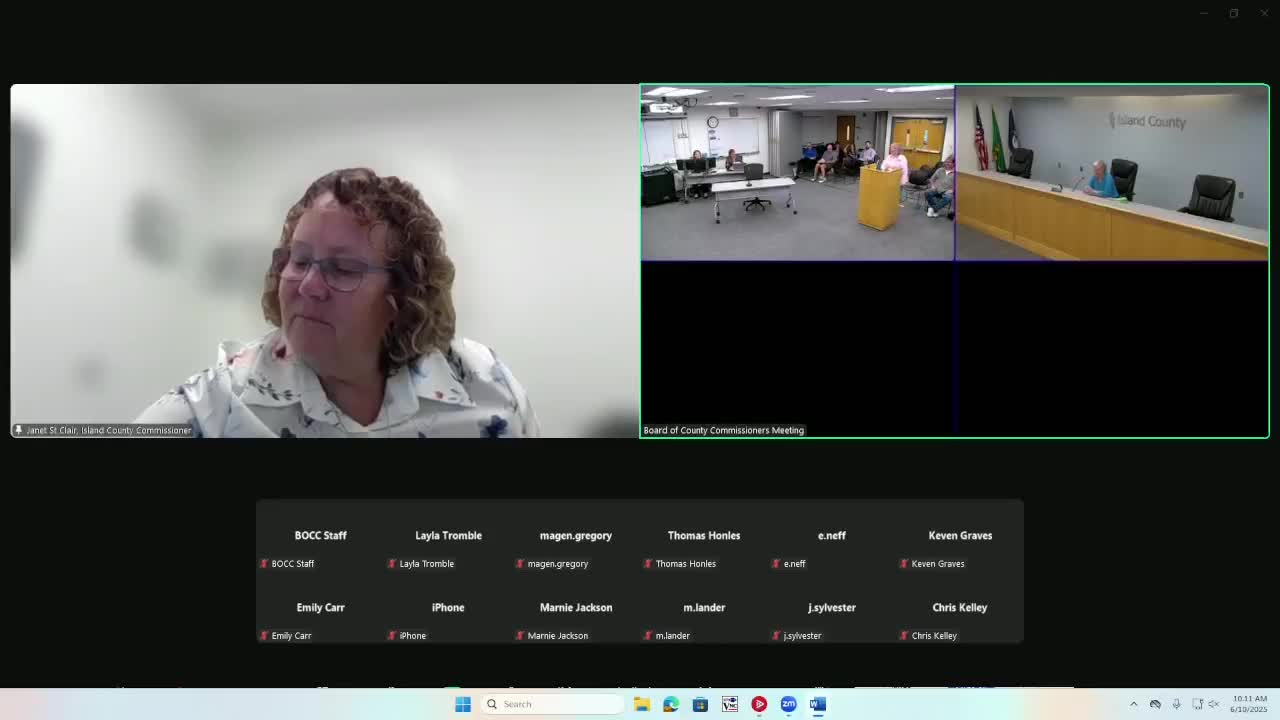Click the 'Board of County Commissioners Meeting' caption
Image resolution: width=1280 pixels, height=720 pixels.
coord(724,430)
